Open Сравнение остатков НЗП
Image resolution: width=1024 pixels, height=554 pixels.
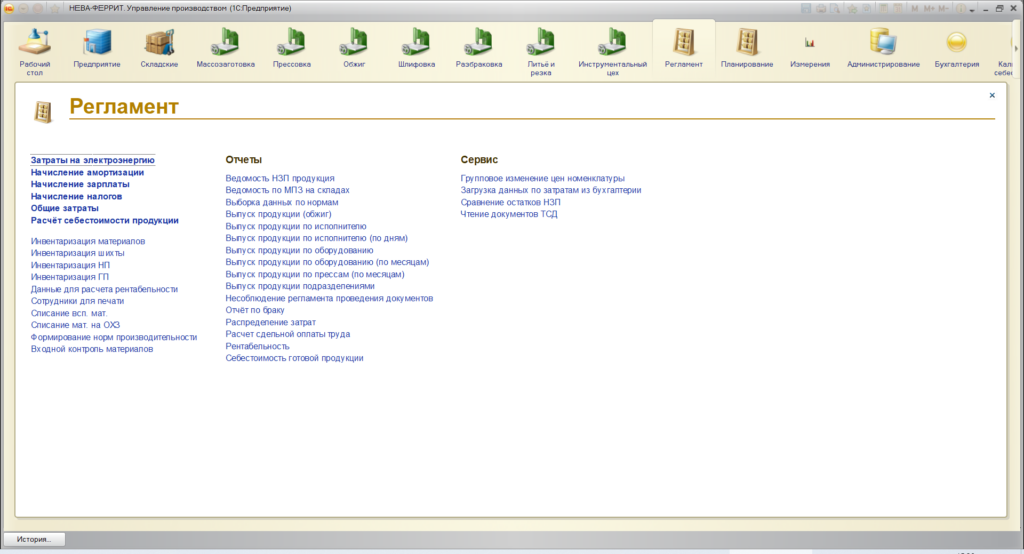[x=510, y=202]
